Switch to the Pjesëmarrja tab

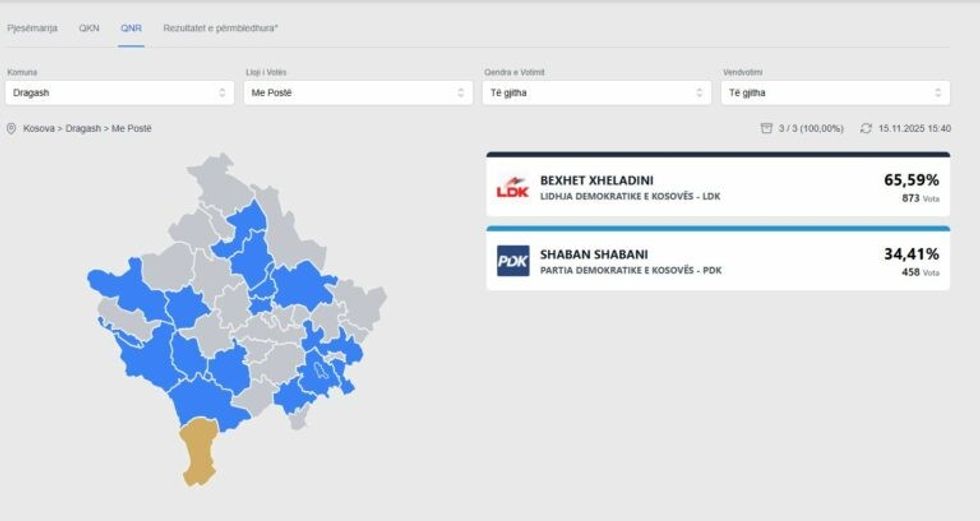(x=32, y=29)
